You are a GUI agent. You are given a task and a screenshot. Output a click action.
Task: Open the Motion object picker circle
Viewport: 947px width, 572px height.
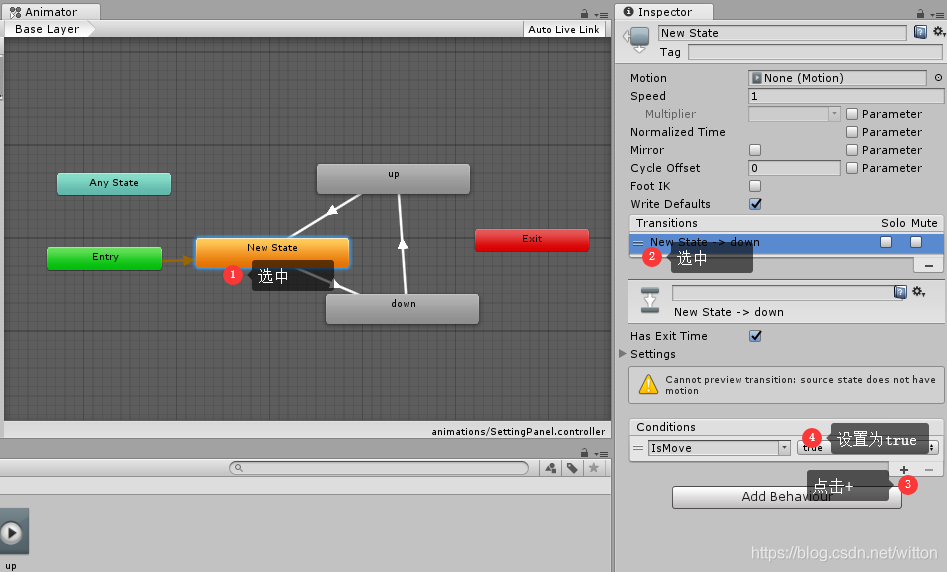(938, 78)
